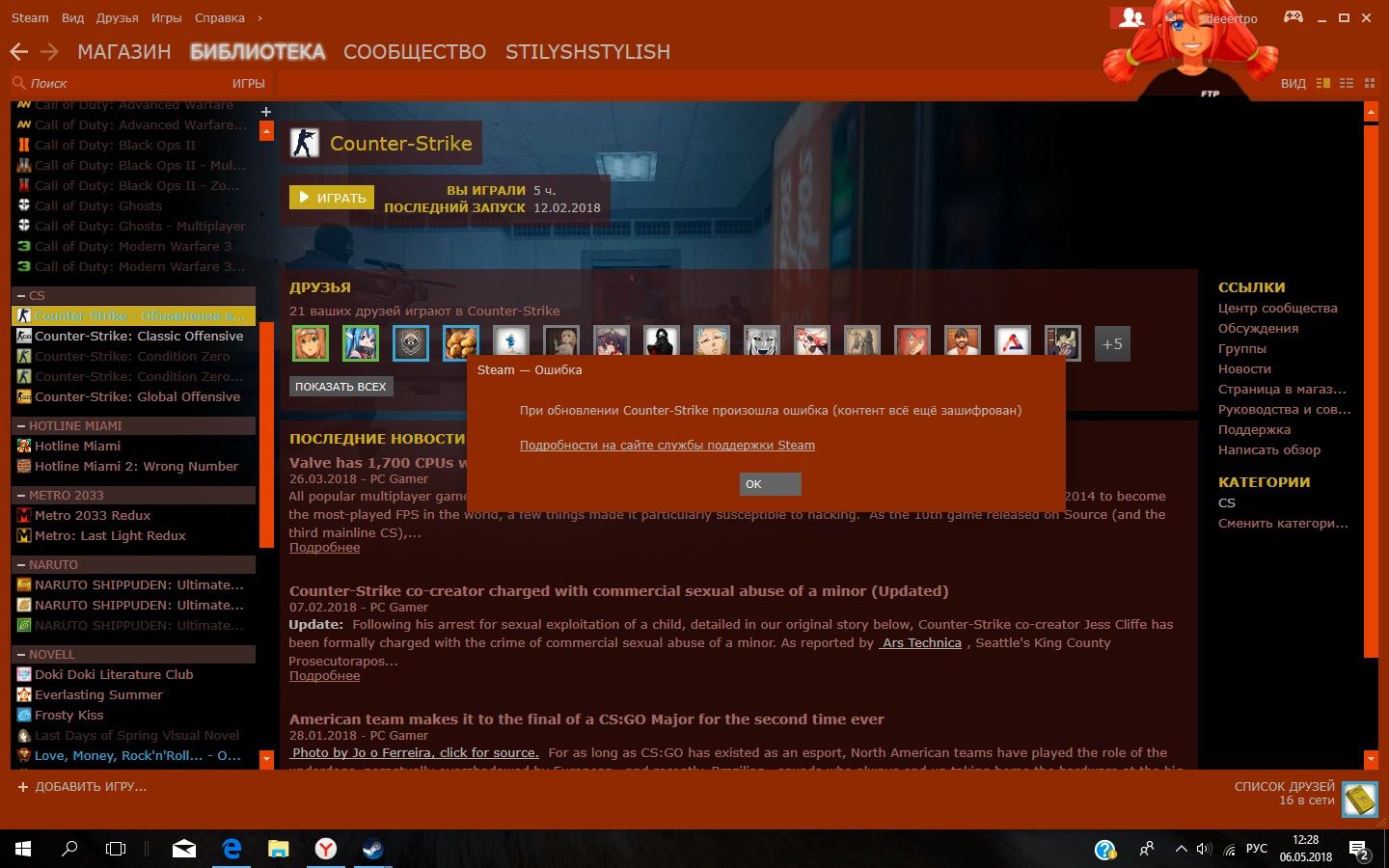Viewport: 1389px width, 868px height.
Task: Click ПОКАЗАТЬ ВСЕХ friends button
Action: (x=340, y=387)
